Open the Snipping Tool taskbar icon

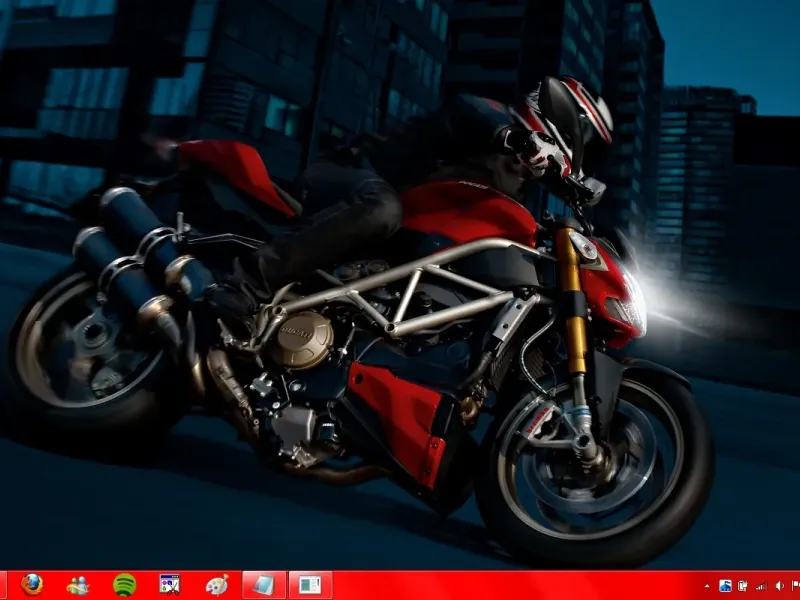169,585
